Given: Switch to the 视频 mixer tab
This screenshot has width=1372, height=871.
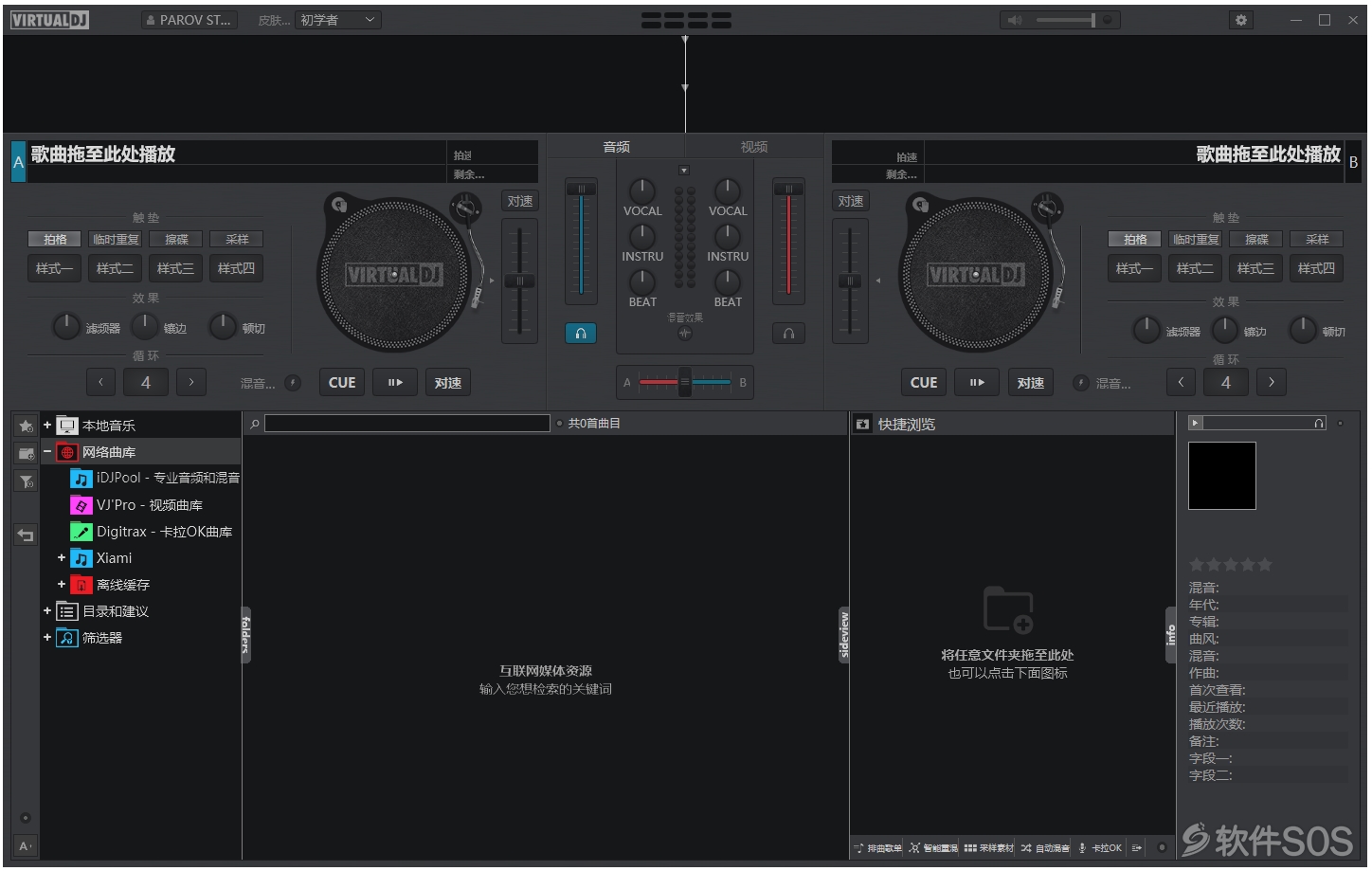Looking at the screenshot, I should point(754,147).
